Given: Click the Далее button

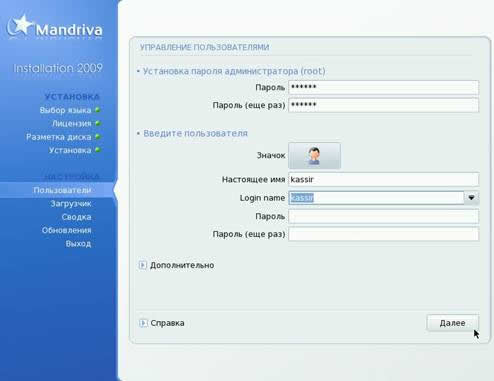Looking at the screenshot, I should tap(452, 323).
